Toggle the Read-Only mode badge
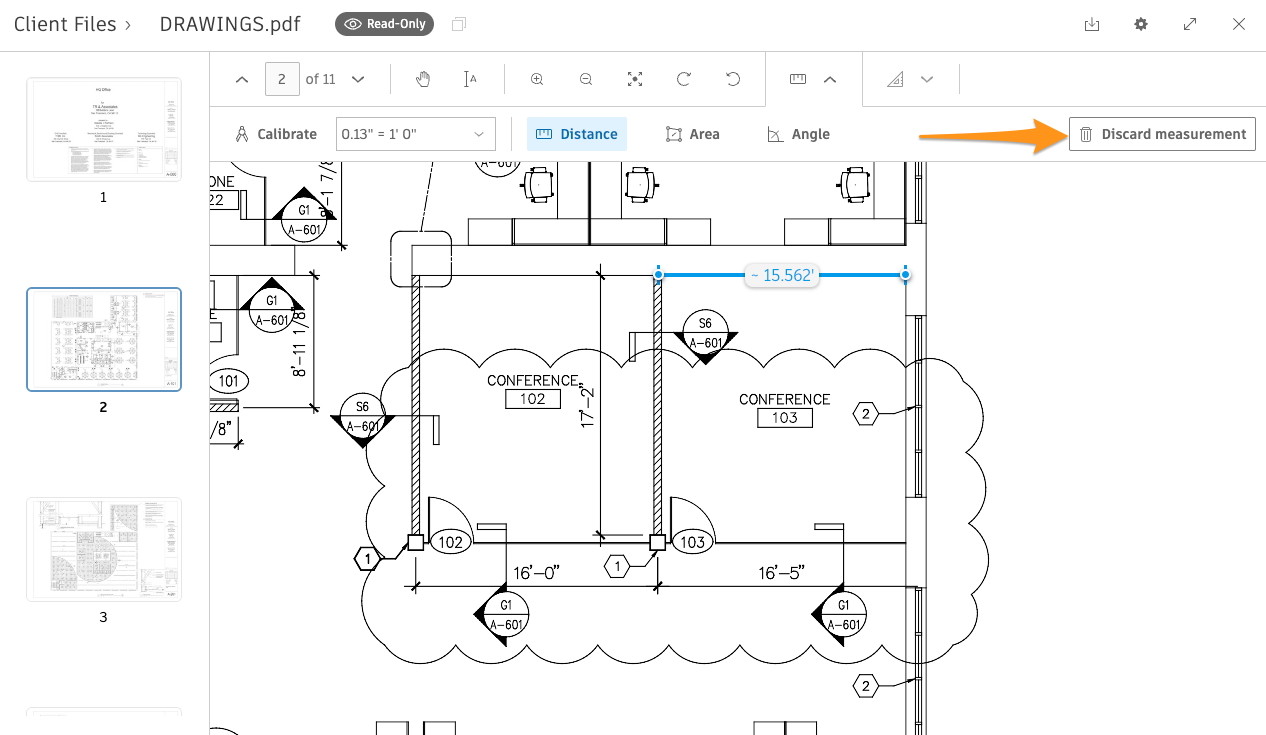 (x=384, y=23)
